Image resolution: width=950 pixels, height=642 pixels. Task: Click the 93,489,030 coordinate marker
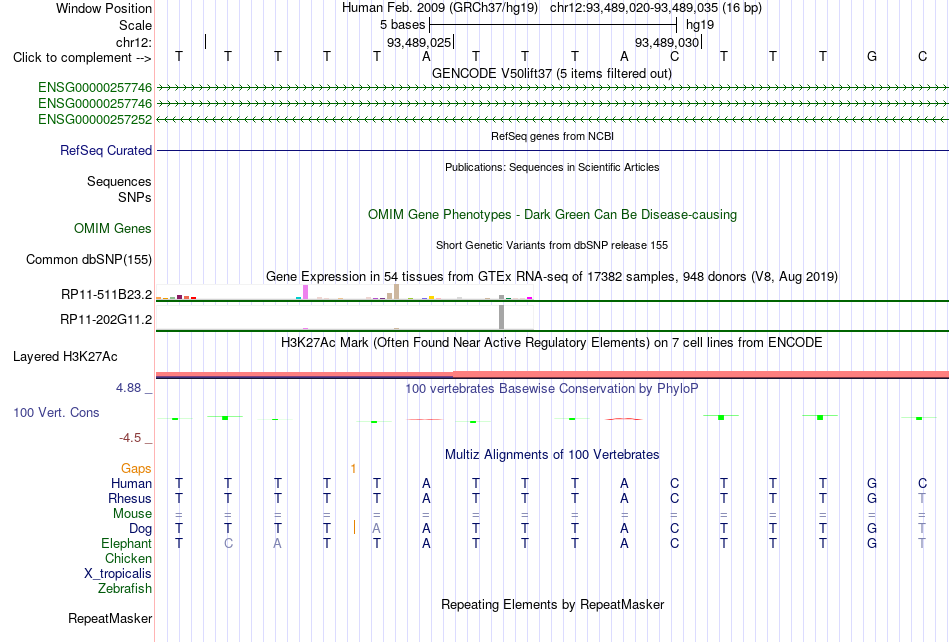pos(666,42)
